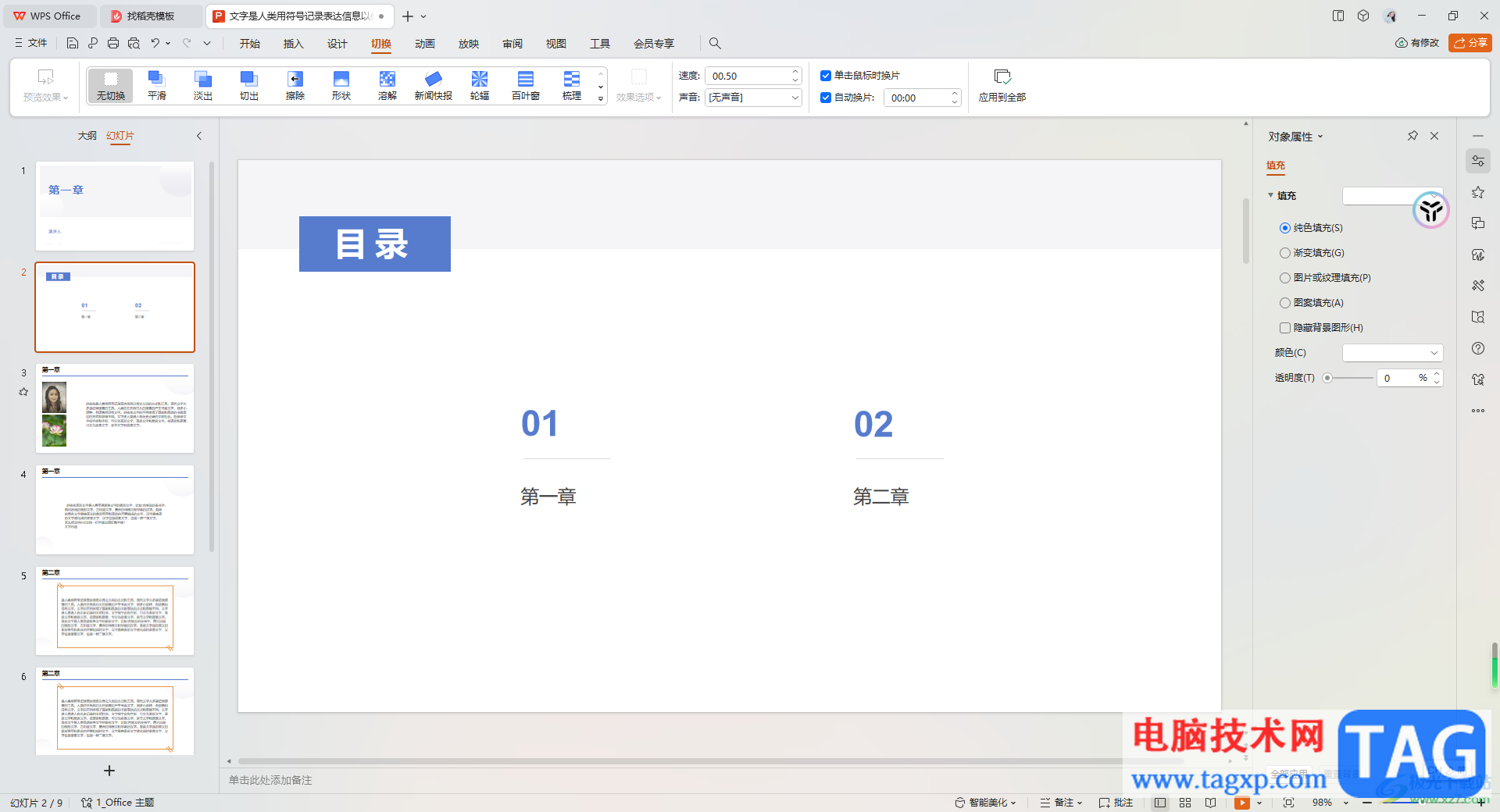
Task: Apply the 百叶窗 blinds transition
Action: [526, 85]
